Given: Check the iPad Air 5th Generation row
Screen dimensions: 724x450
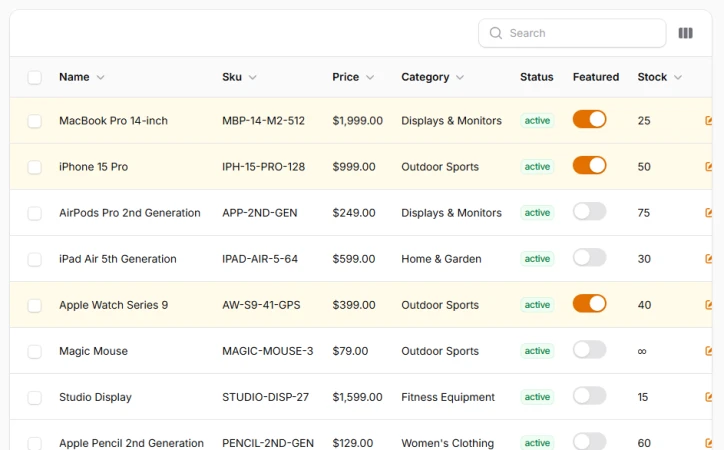Looking at the screenshot, I should click(35, 259).
